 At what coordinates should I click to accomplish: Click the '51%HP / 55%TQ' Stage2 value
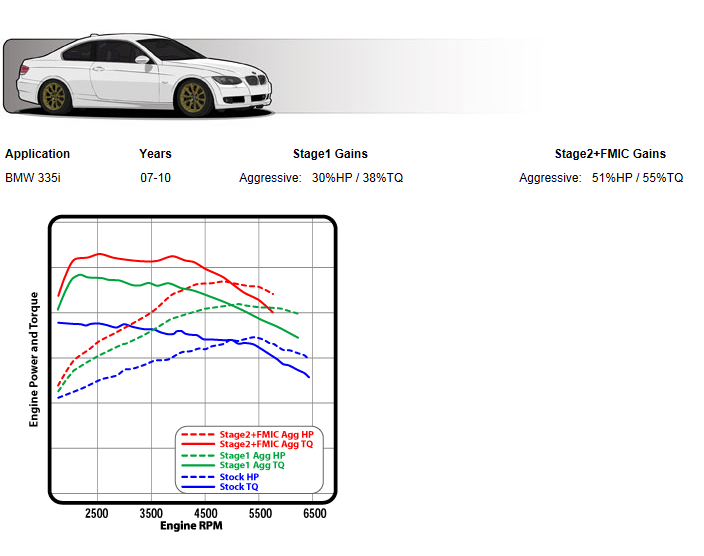(x=638, y=178)
